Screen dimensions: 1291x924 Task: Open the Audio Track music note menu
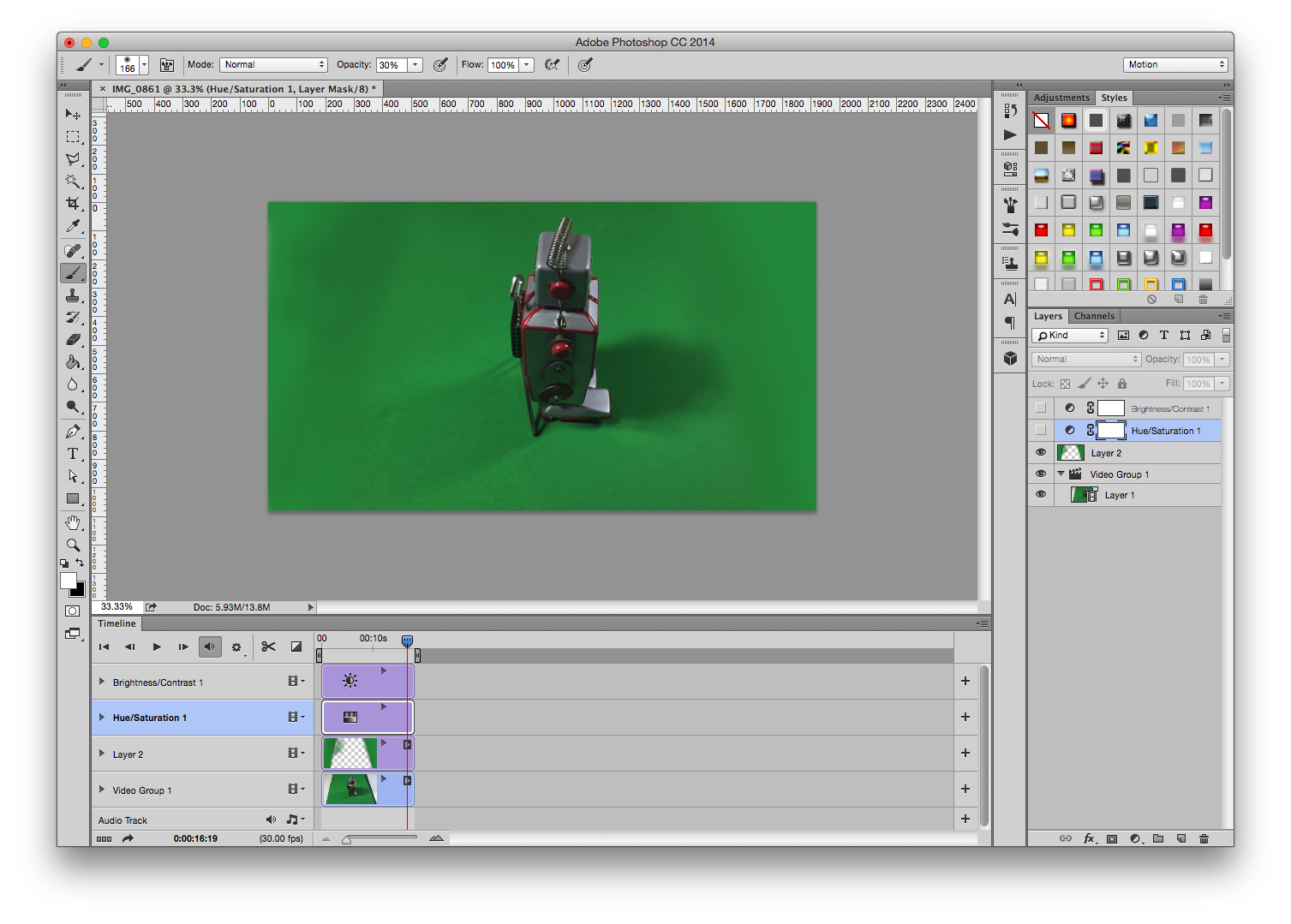coord(295,820)
